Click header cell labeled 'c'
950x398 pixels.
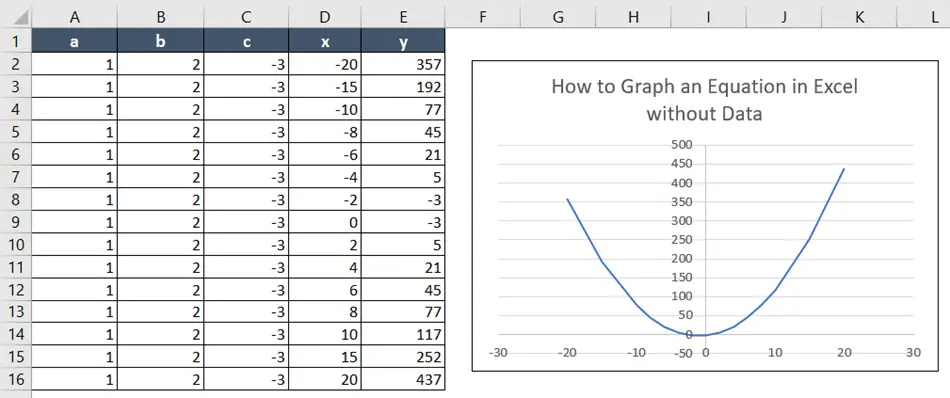pos(246,41)
